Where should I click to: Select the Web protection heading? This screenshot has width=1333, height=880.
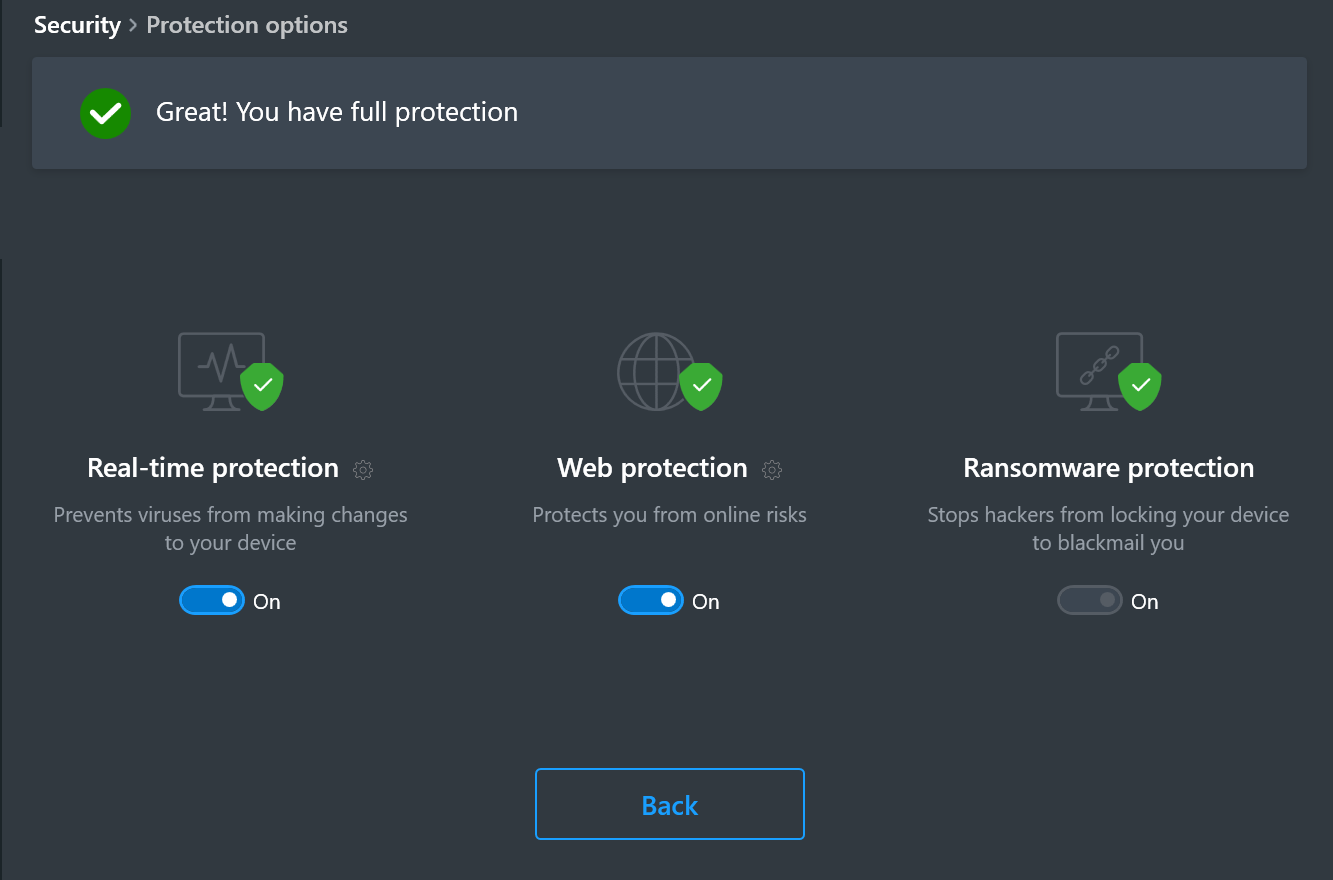pos(652,468)
